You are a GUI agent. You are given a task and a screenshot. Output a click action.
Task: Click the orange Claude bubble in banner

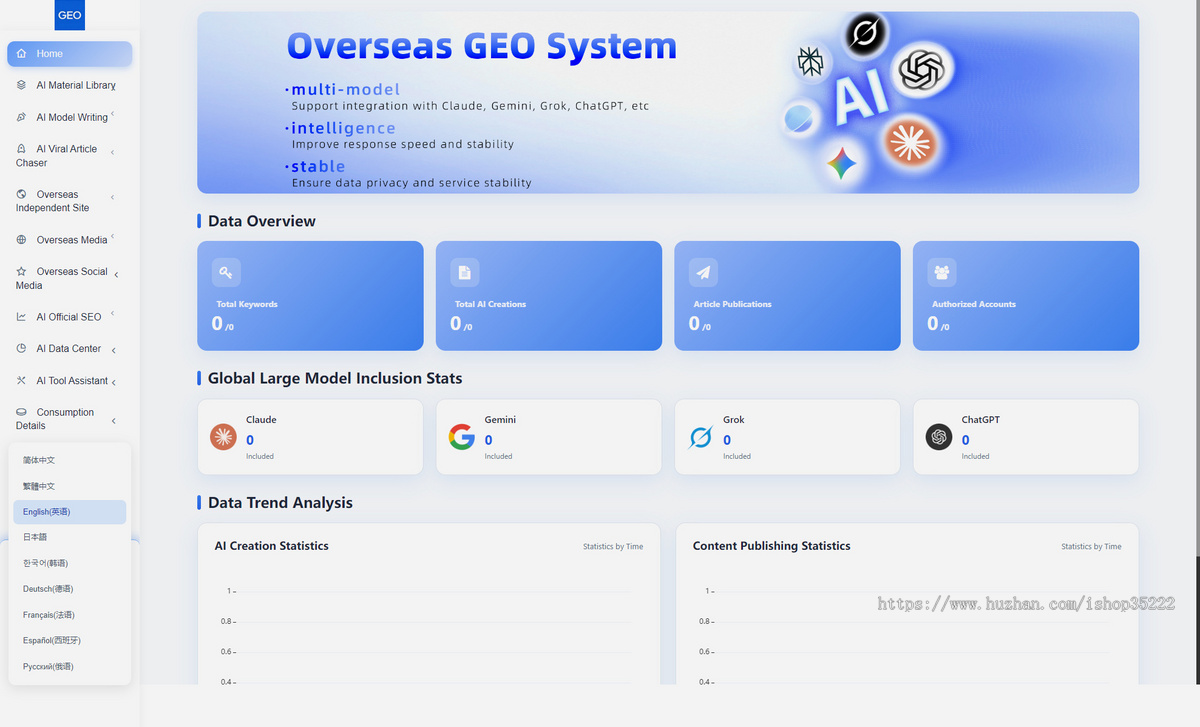click(910, 141)
